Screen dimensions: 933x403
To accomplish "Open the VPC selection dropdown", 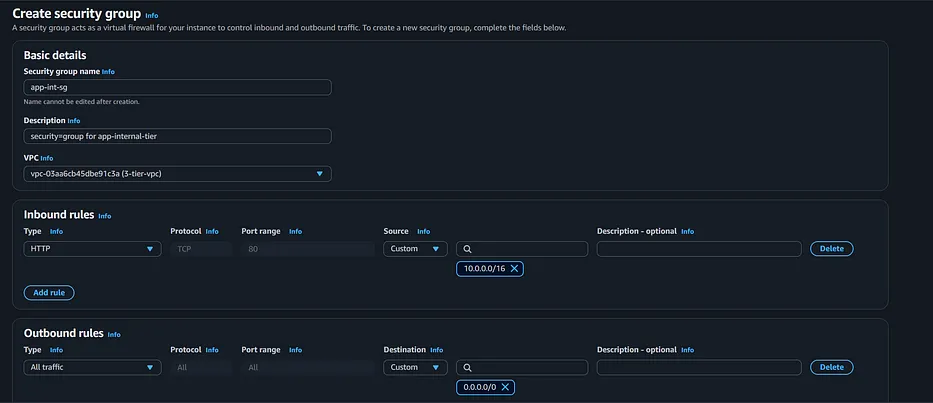I will pos(177,173).
